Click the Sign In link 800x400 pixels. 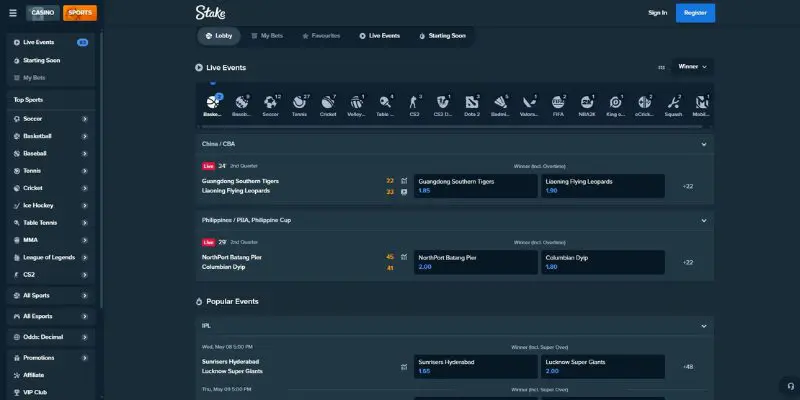coord(657,13)
